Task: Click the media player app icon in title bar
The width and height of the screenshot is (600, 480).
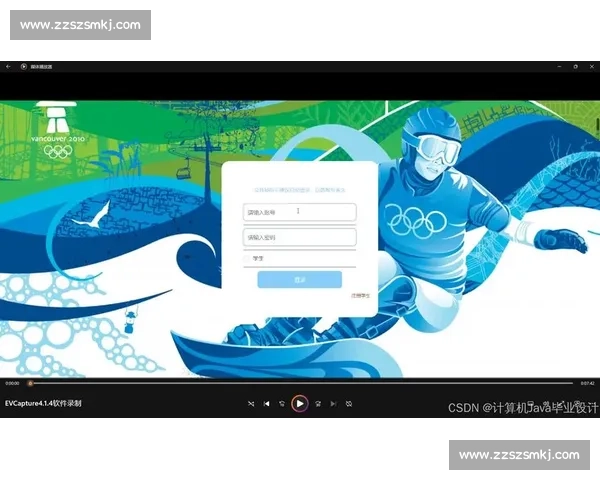Action: [24, 67]
